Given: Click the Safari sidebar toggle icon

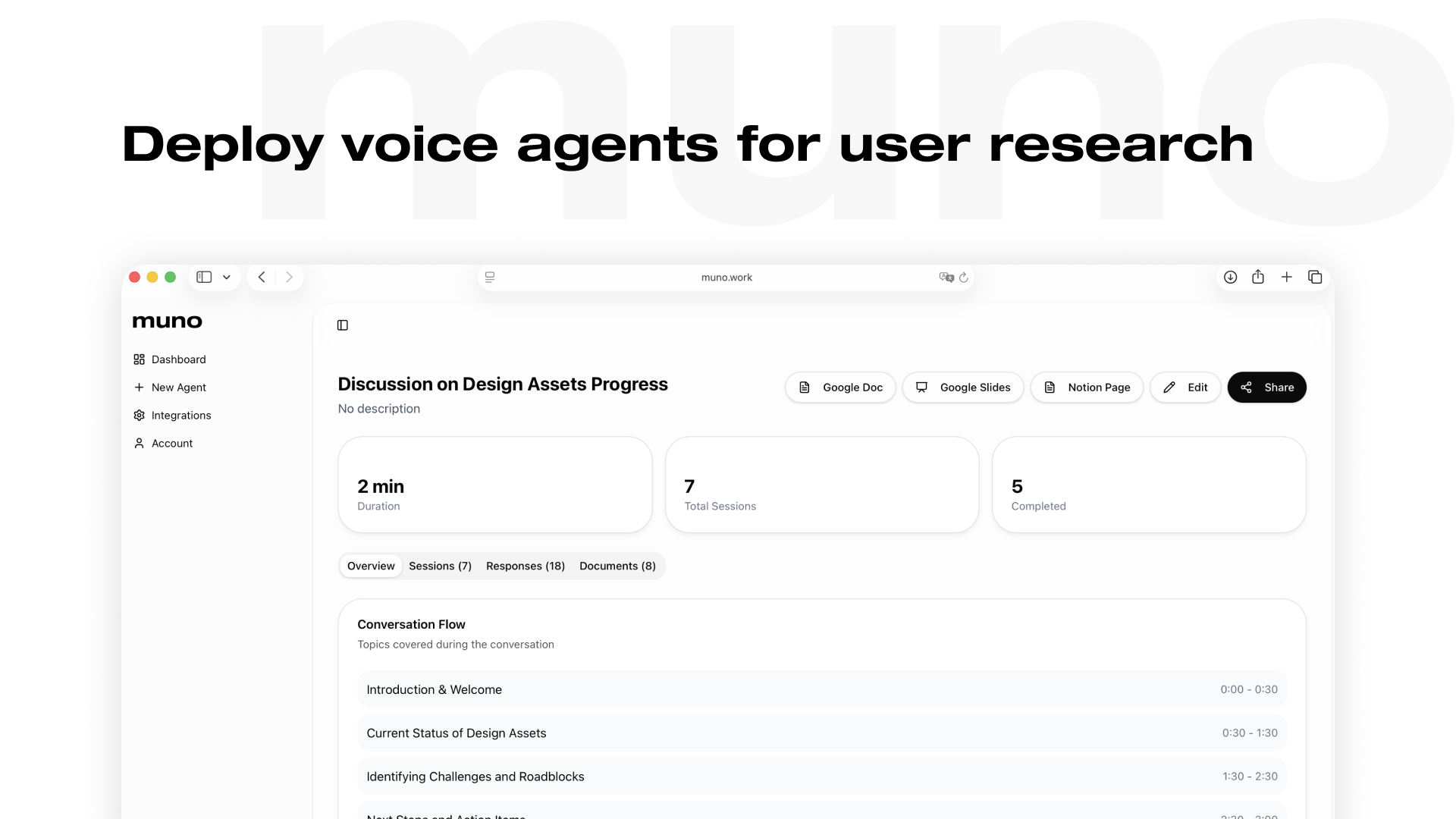Looking at the screenshot, I should point(204,278).
